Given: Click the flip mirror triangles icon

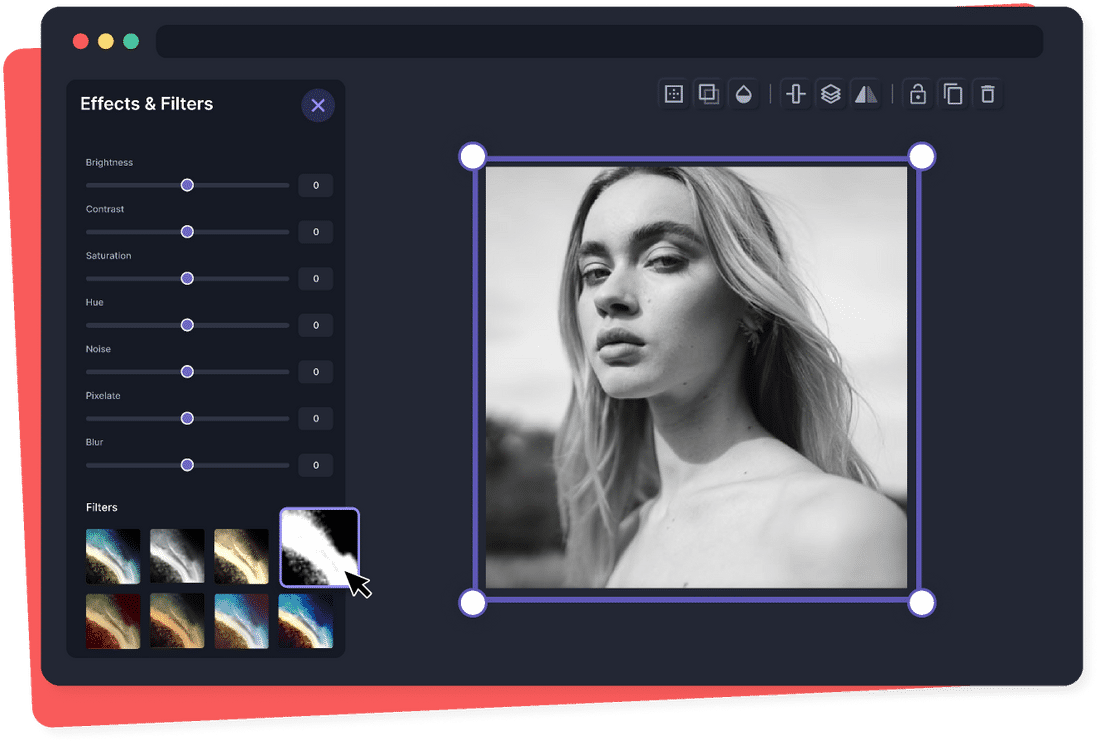Looking at the screenshot, I should coord(865,94).
